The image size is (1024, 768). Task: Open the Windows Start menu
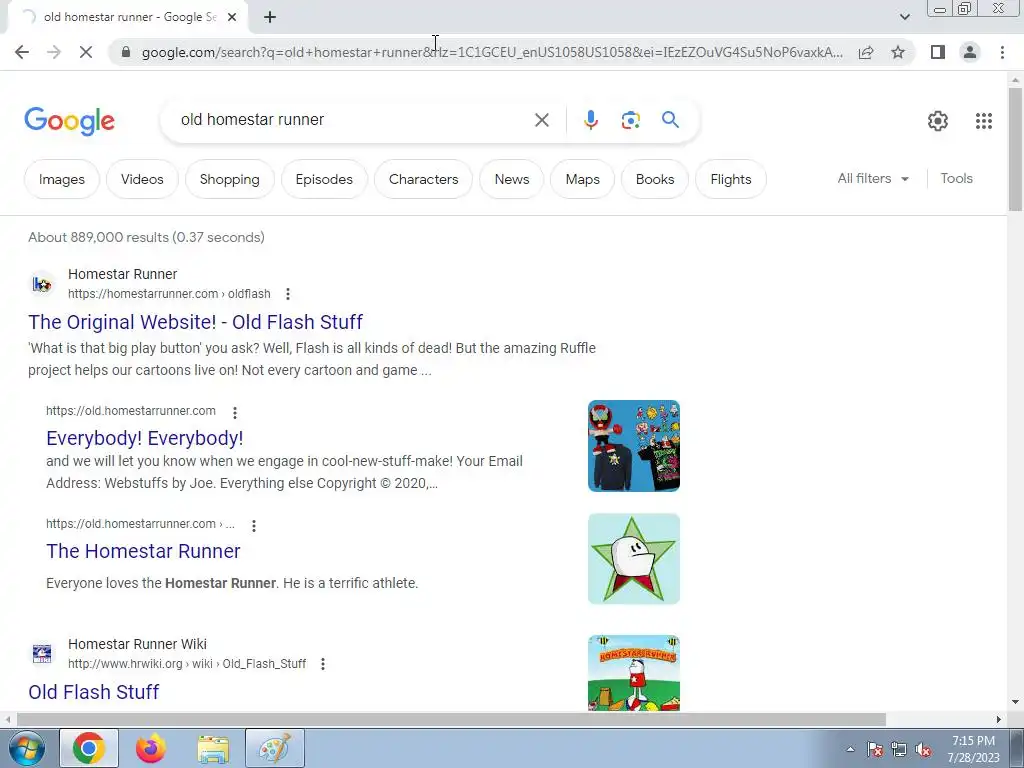tap(26, 748)
